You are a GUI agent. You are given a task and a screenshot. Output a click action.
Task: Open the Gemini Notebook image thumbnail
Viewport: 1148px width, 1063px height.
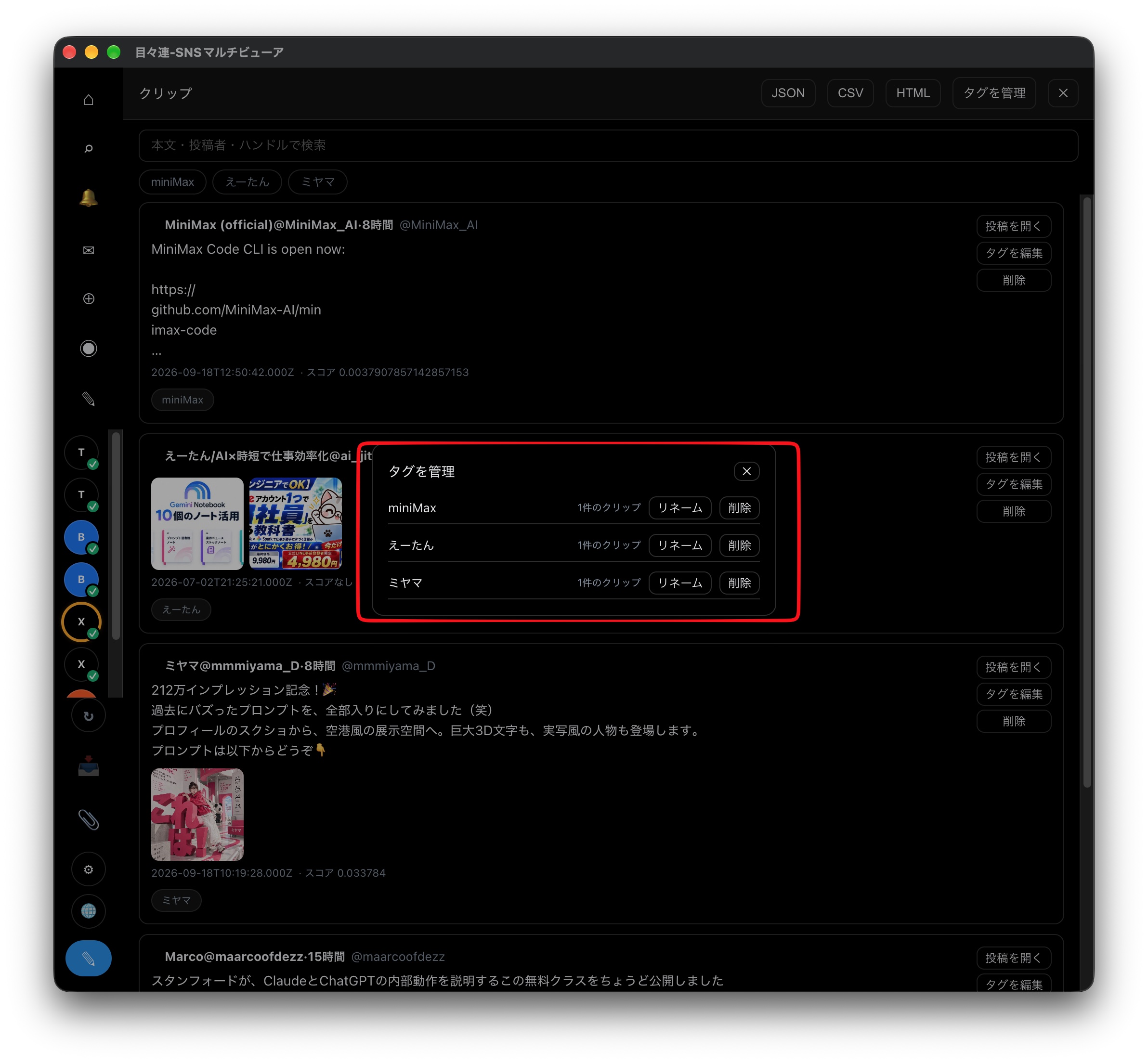coord(197,523)
